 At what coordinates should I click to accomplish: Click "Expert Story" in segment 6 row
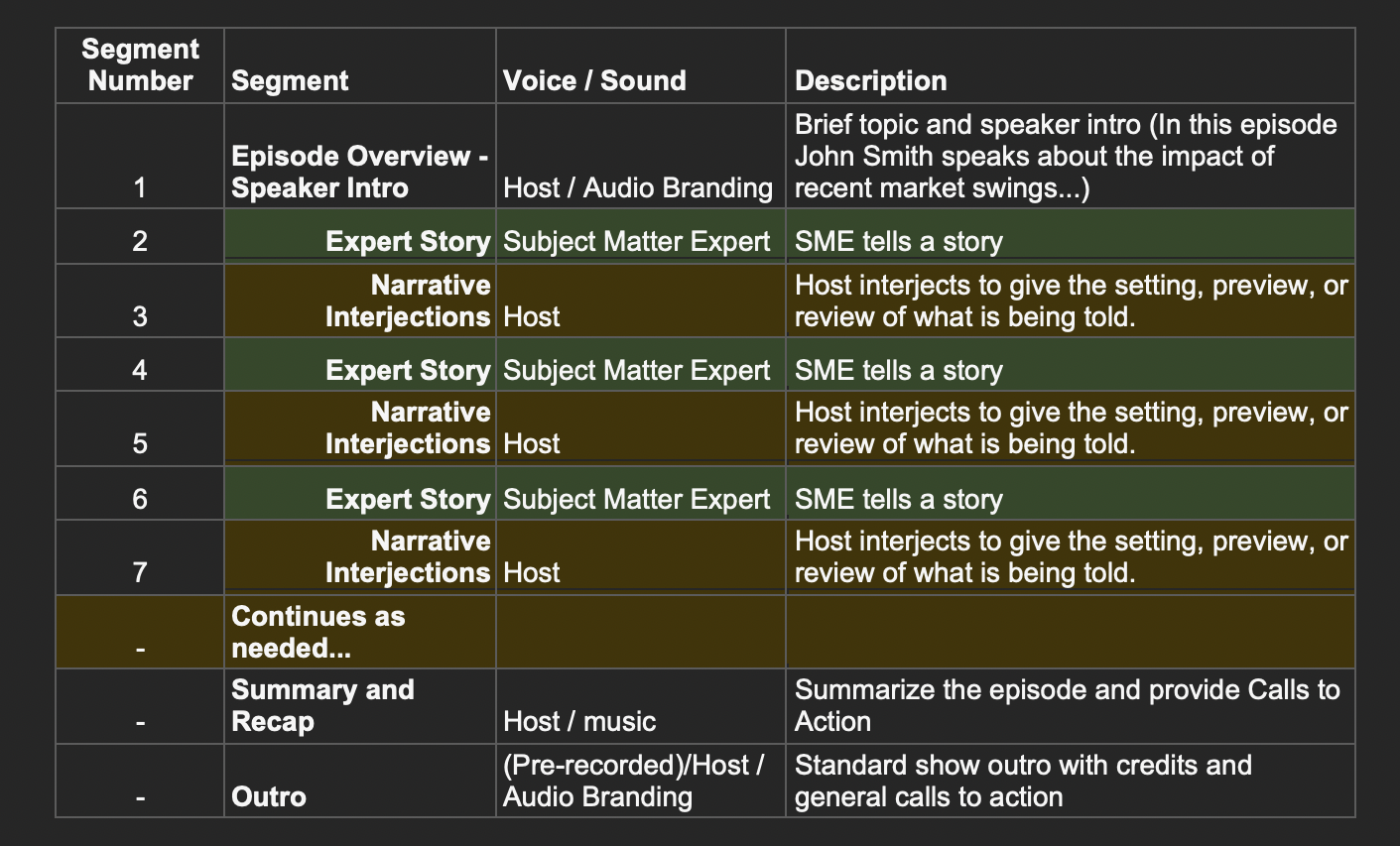360,494
